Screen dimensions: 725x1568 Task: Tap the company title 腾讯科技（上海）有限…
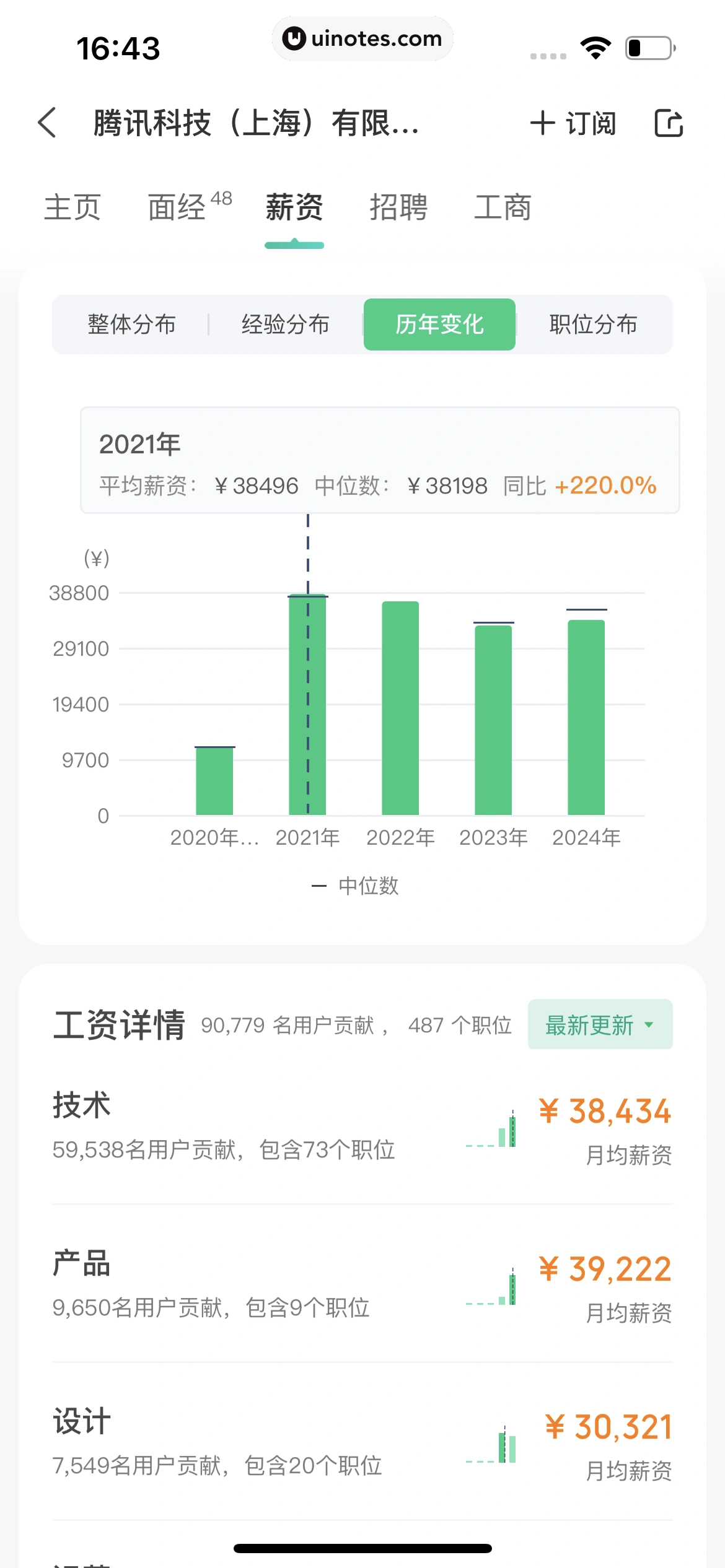coord(257,123)
